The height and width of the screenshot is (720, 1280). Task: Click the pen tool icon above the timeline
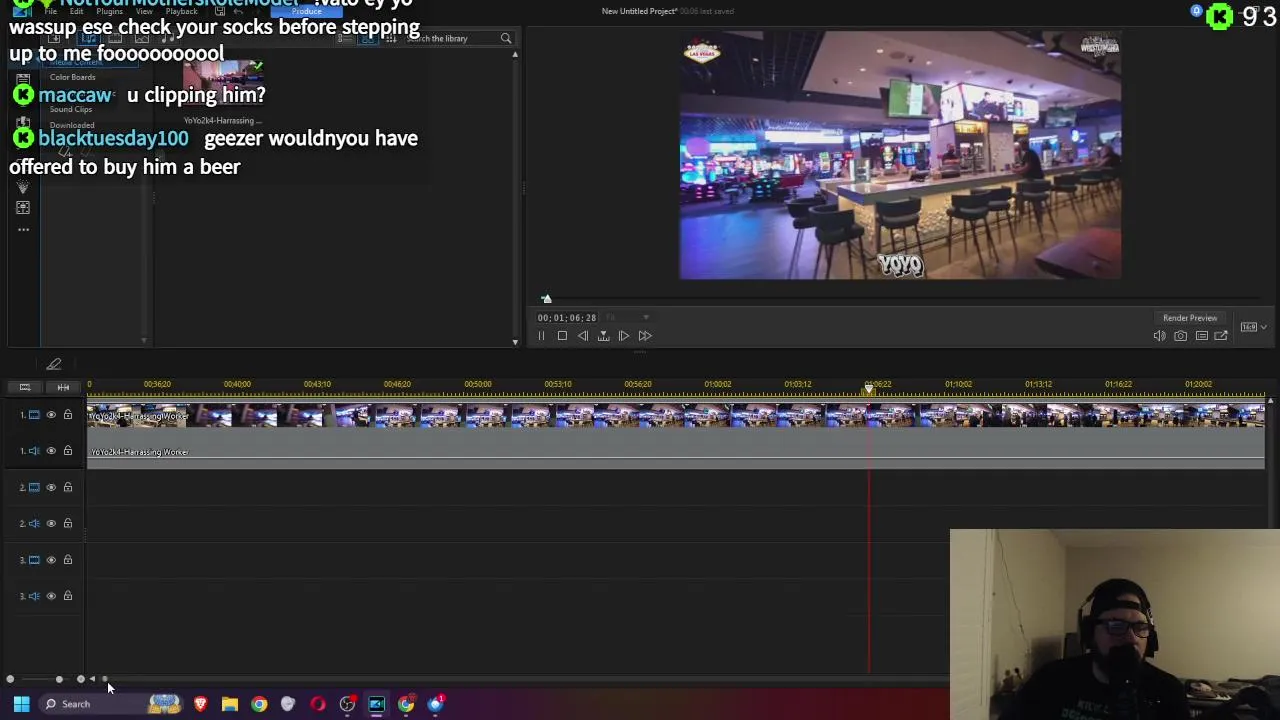[54, 364]
